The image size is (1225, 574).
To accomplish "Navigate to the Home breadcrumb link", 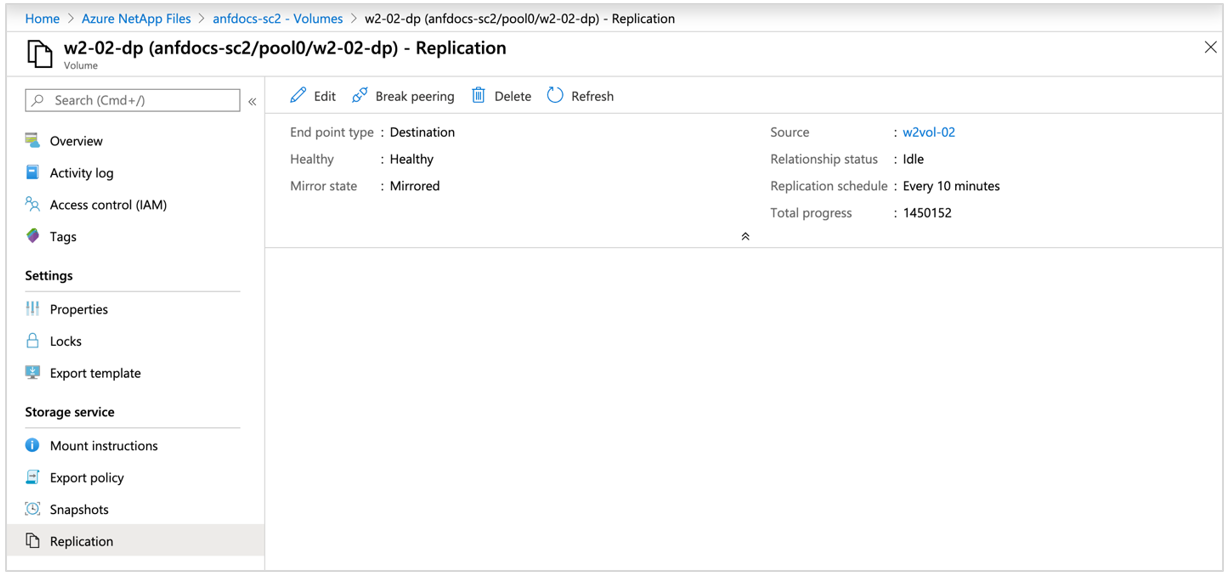I will pos(42,19).
